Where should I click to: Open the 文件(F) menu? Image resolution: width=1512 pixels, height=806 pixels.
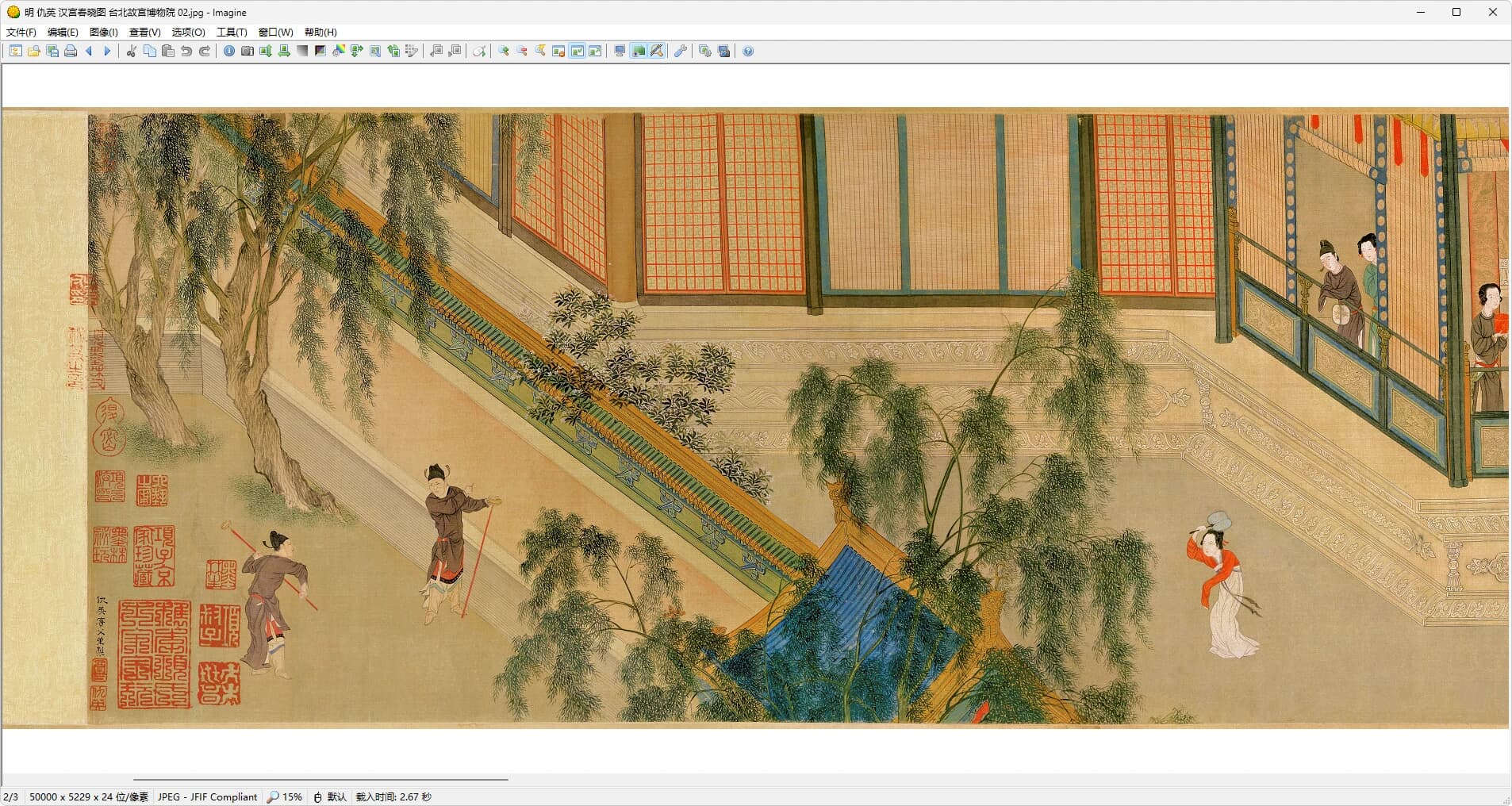pos(21,33)
